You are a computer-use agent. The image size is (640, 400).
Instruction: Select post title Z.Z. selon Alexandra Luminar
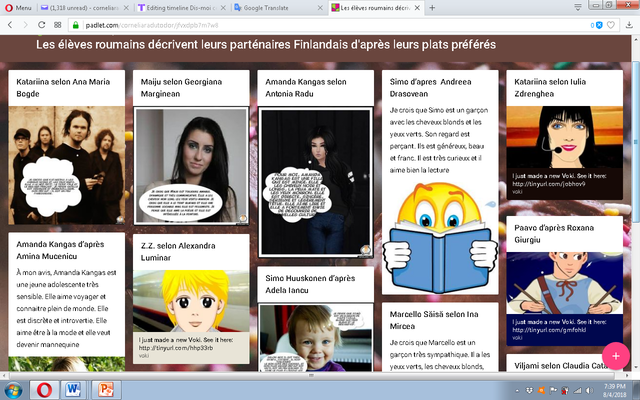pyautogui.click(x=178, y=251)
